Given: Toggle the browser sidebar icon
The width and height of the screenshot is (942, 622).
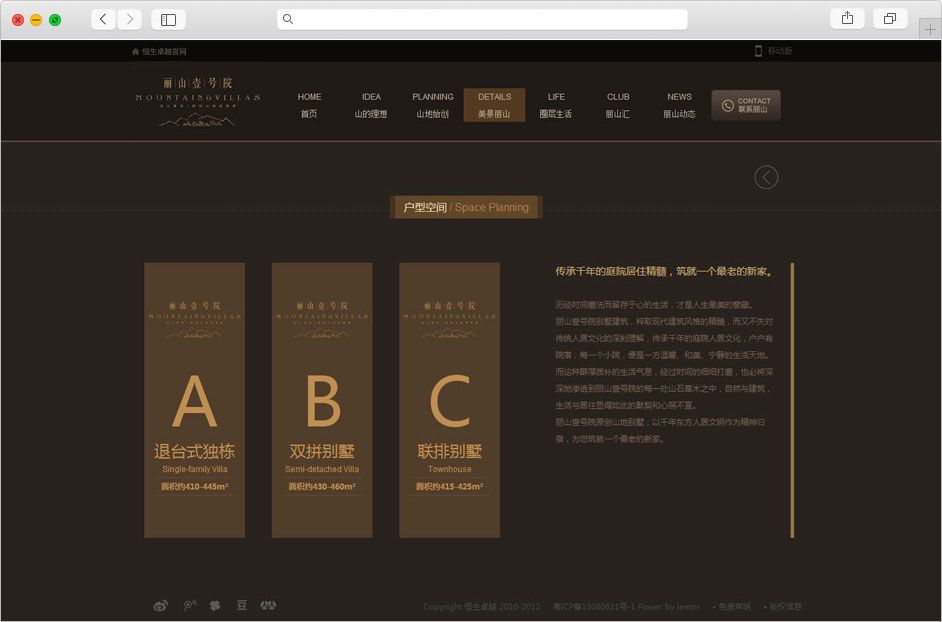Looking at the screenshot, I should 168,19.
